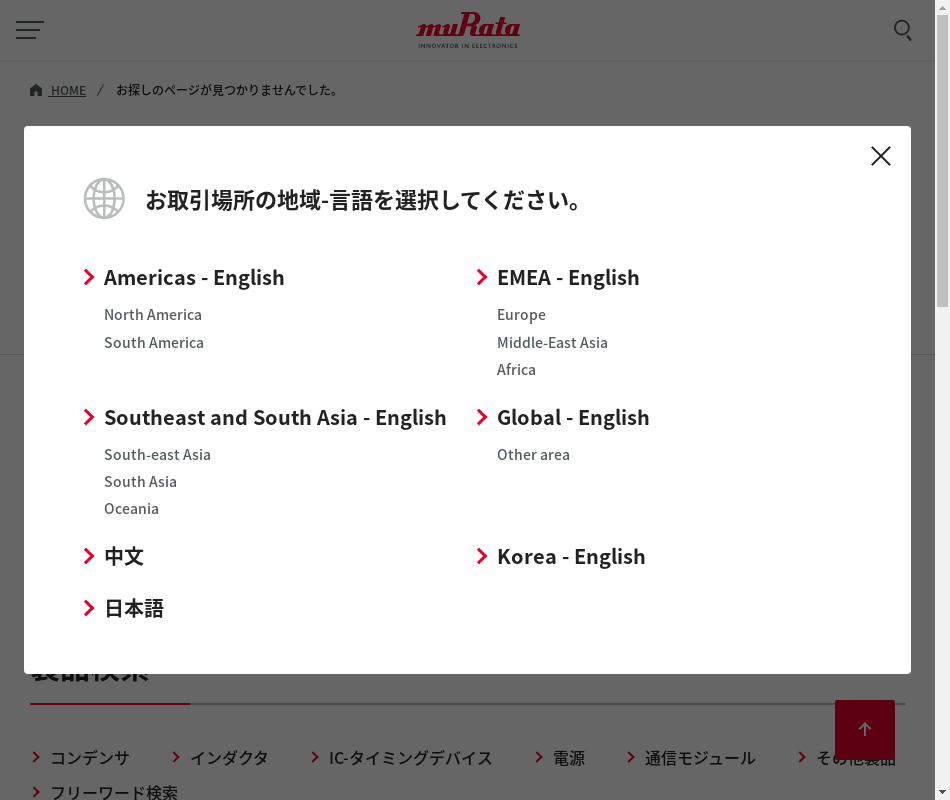Select 中文 language option
The height and width of the screenshot is (800, 950).
pos(124,556)
